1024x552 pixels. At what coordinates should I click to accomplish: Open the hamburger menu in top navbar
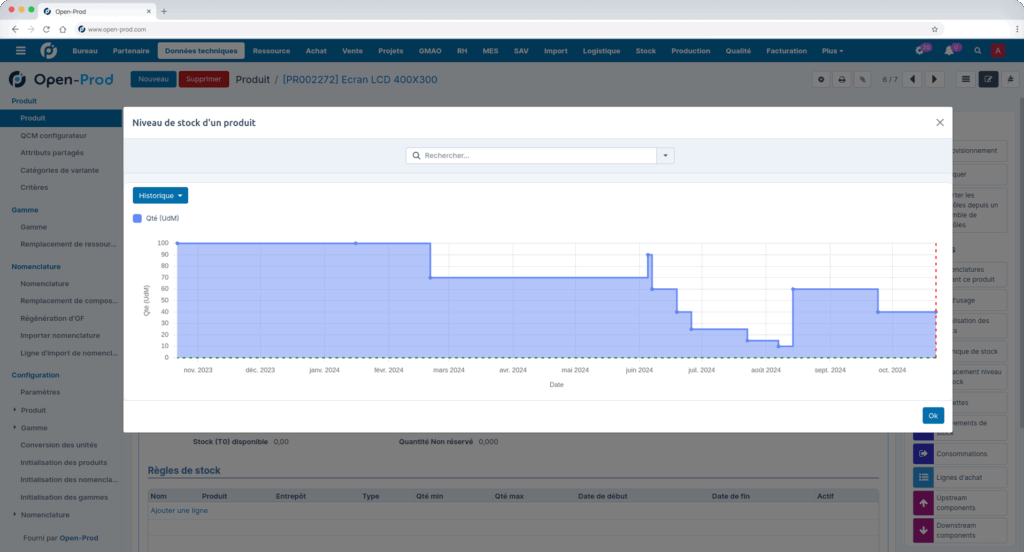pyautogui.click(x=20, y=50)
